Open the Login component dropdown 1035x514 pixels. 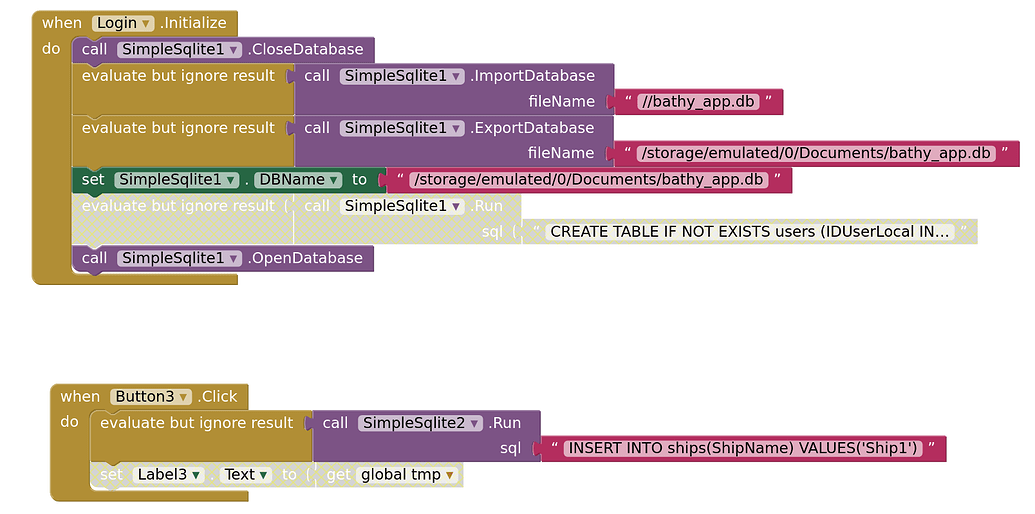(123, 23)
